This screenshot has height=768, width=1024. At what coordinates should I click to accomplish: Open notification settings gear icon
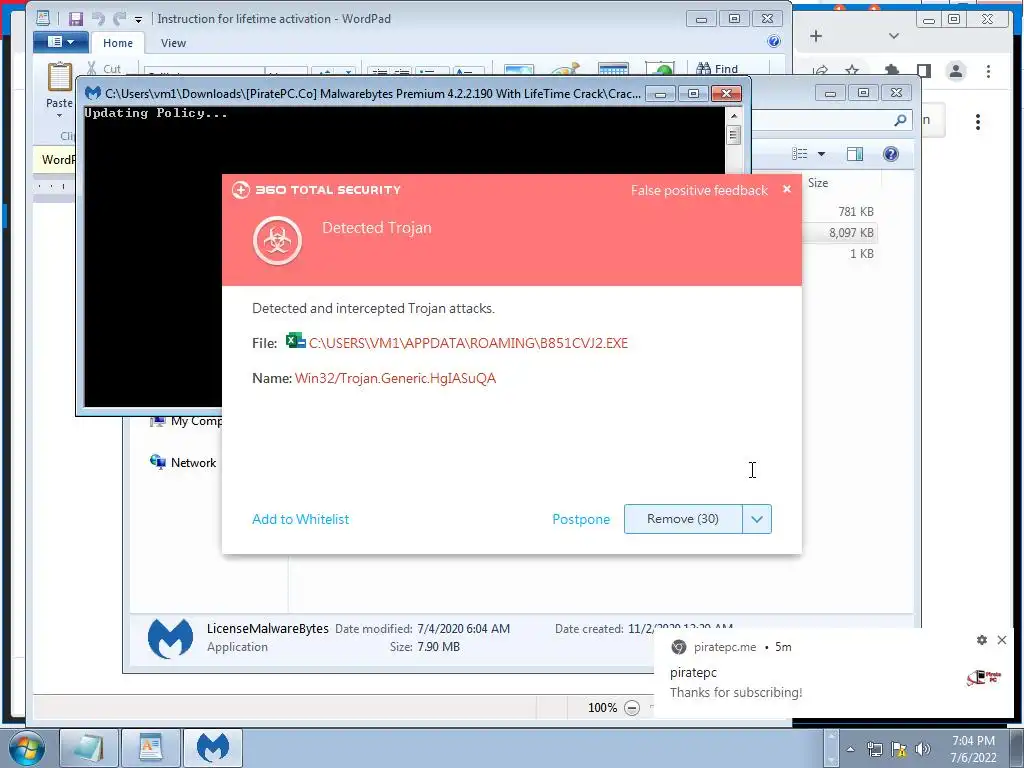tap(982, 640)
